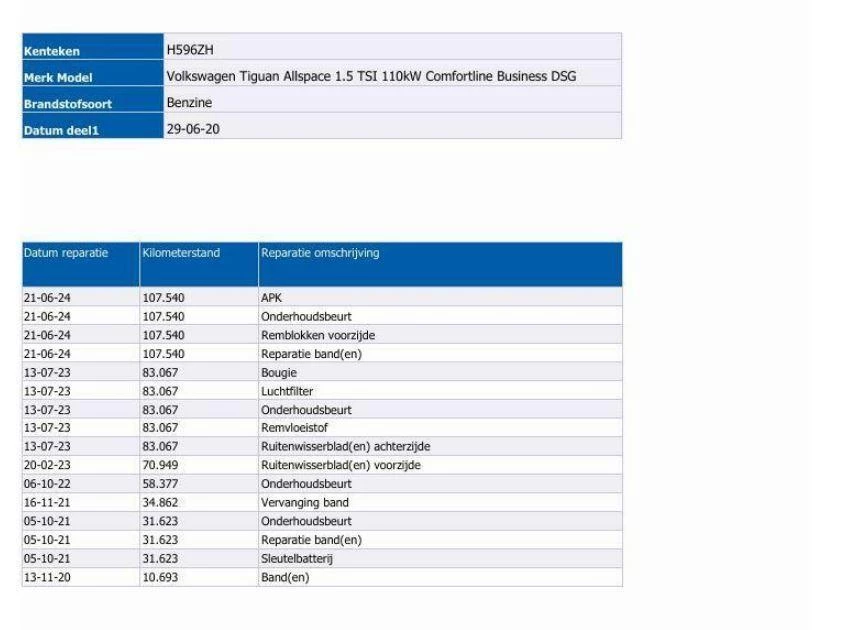Select the 'Remvloeistof' repair description
841x630 pixels.
294,428
